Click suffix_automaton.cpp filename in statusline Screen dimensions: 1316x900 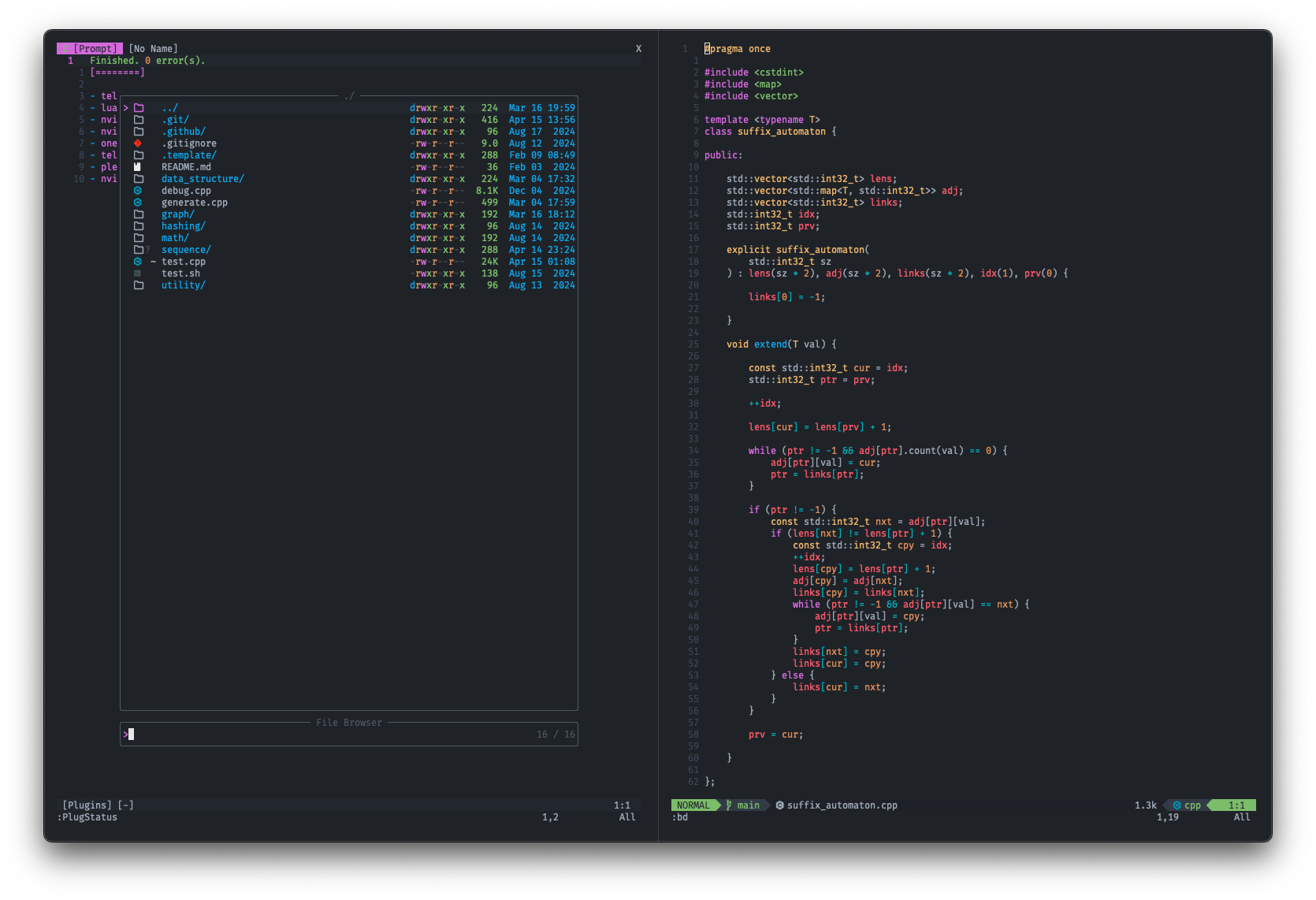pos(842,805)
